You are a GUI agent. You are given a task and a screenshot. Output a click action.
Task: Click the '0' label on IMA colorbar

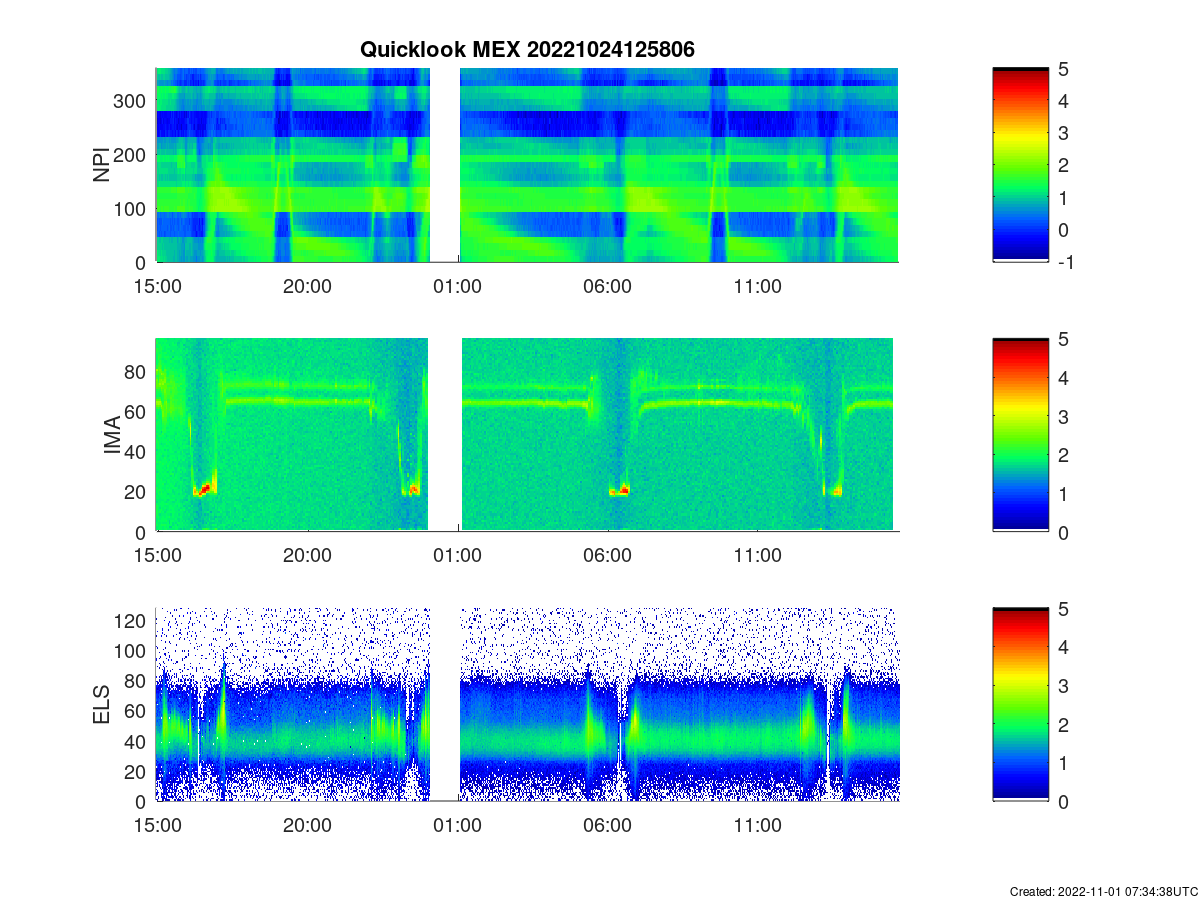click(x=1064, y=532)
